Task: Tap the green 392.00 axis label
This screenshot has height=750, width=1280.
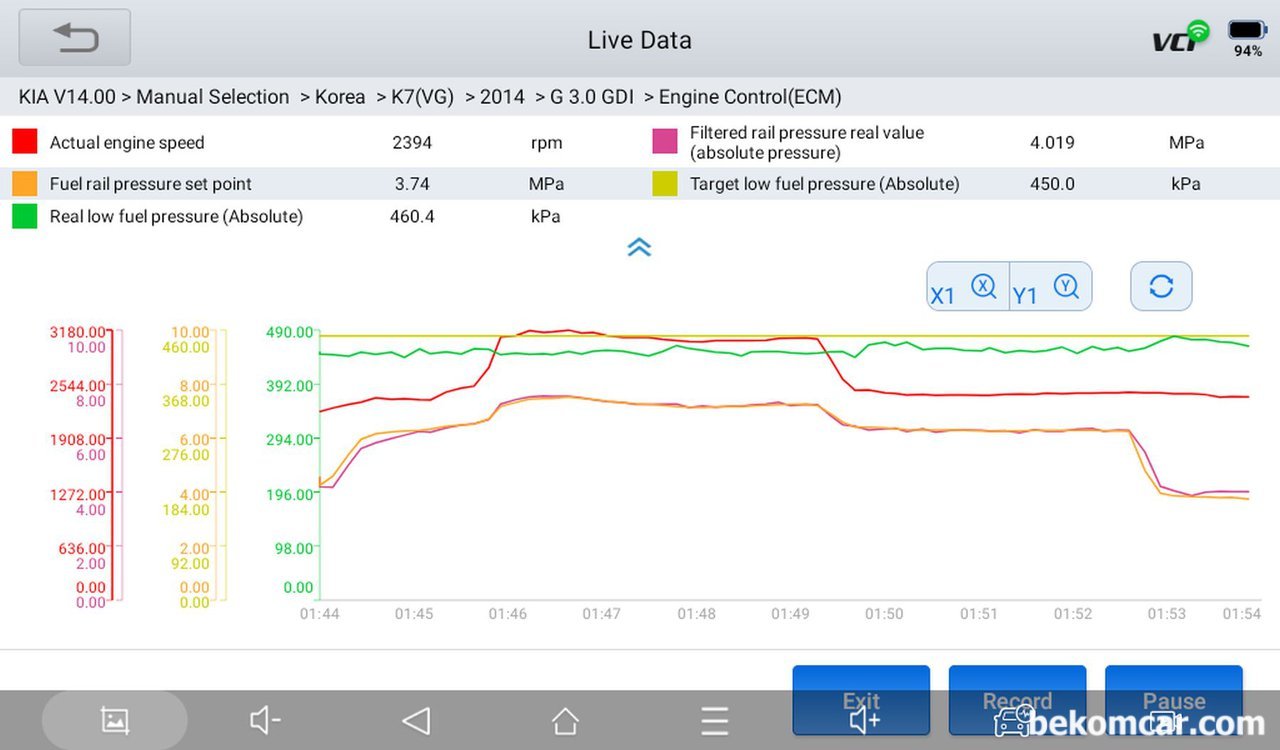Action: pyautogui.click(x=289, y=386)
